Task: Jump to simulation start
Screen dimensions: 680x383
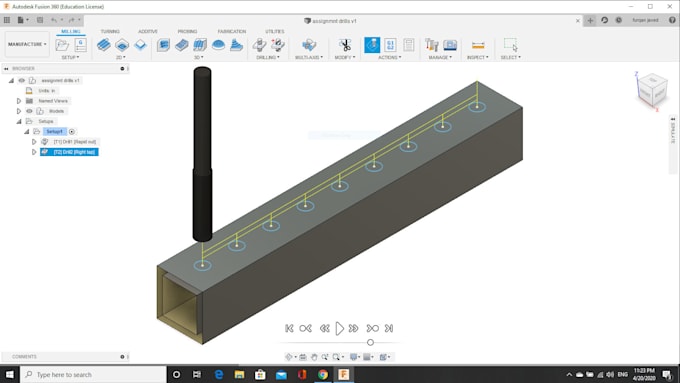Action: (x=289, y=328)
